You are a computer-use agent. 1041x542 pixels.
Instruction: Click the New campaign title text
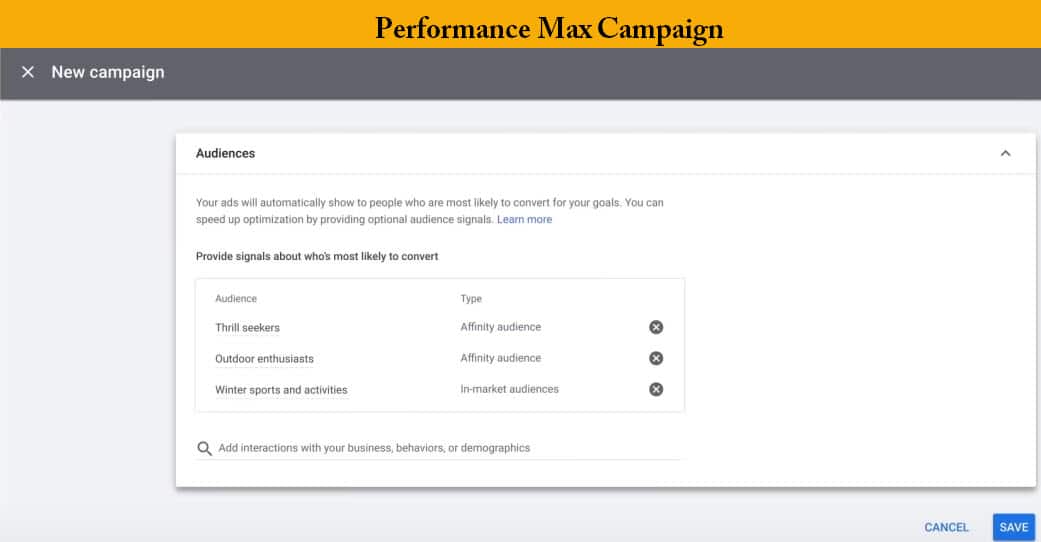108,72
